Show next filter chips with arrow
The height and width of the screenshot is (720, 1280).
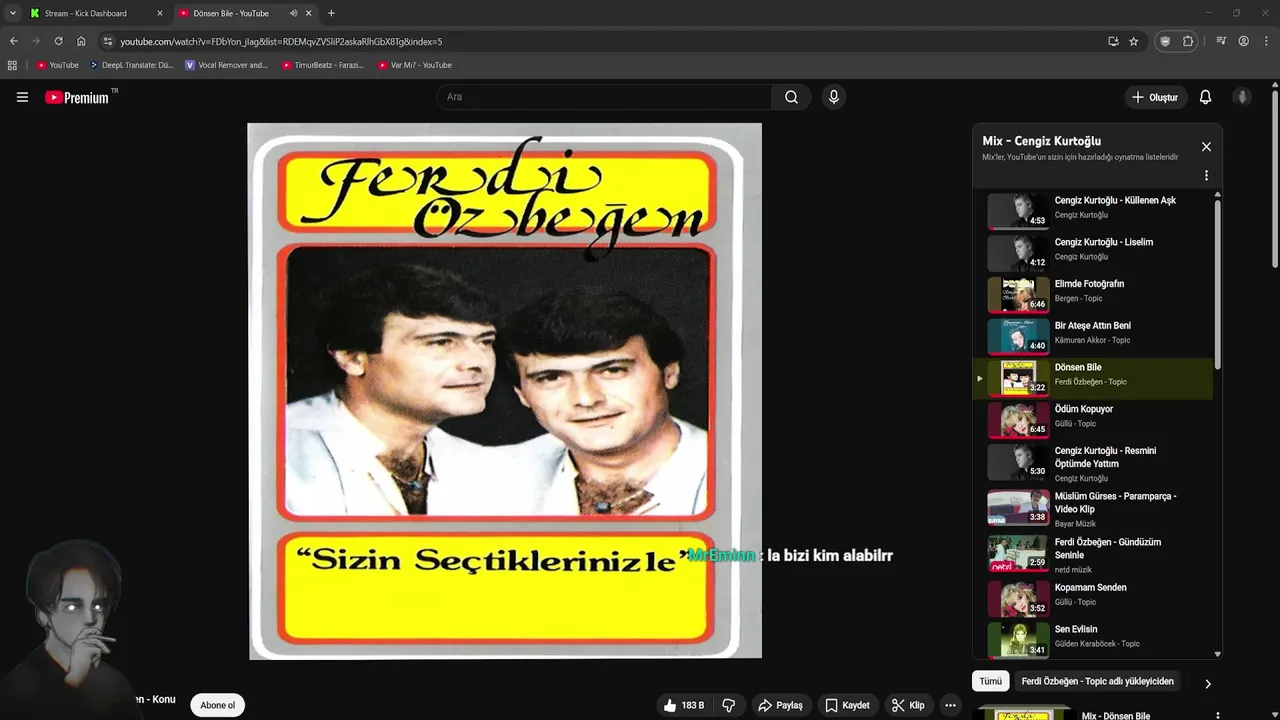[1207, 684]
